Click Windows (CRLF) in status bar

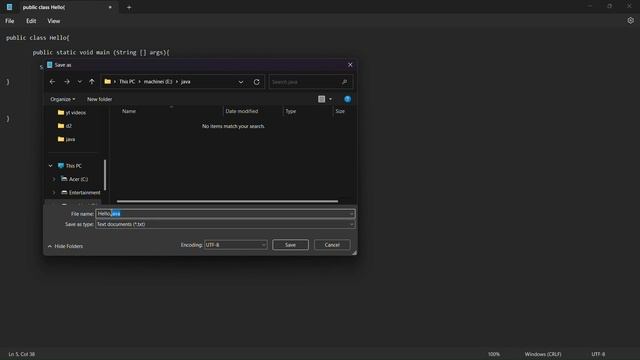tap(543, 354)
